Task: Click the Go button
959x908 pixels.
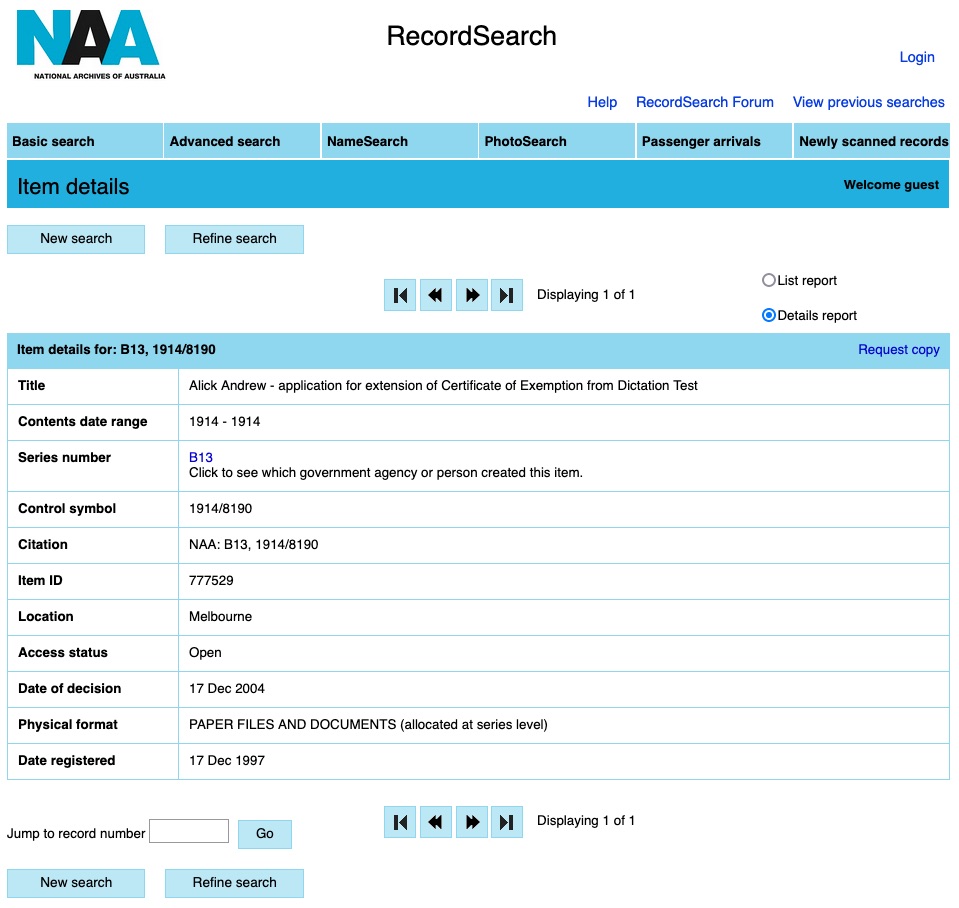Action: pyautogui.click(x=265, y=834)
